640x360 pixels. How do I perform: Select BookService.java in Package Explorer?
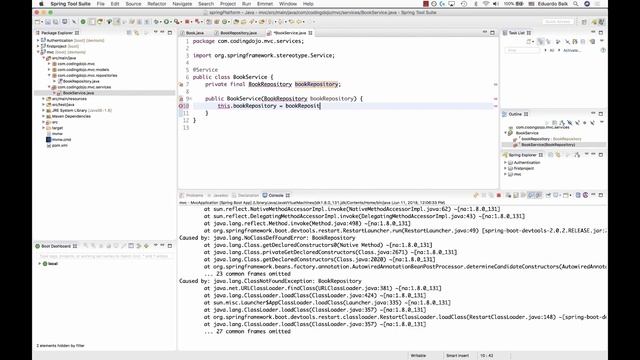(78, 93)
